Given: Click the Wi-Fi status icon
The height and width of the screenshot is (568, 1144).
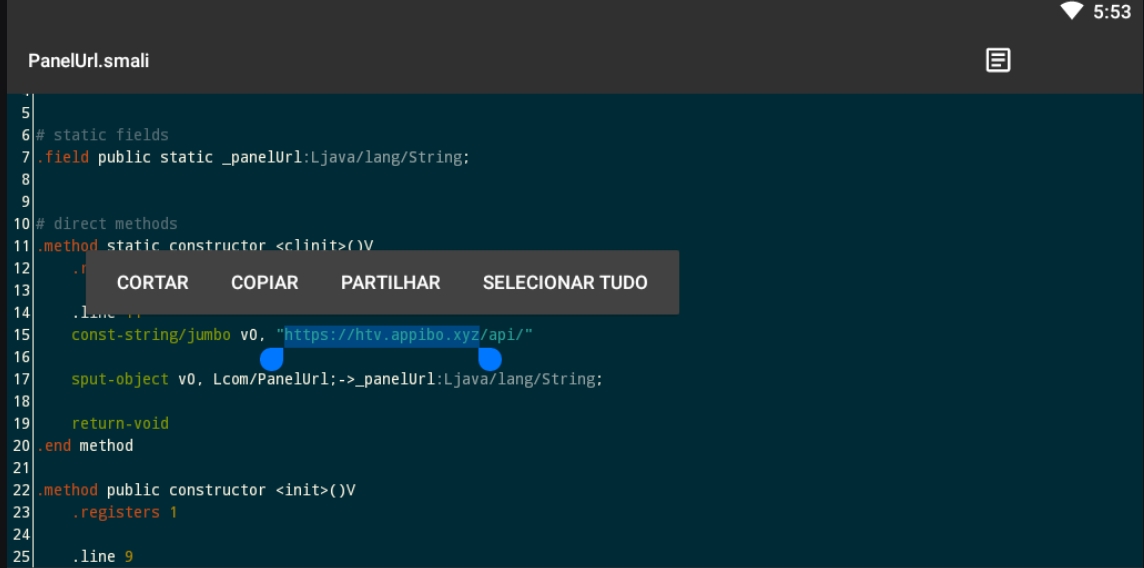Looking at the screenshot, I should tap(1072, 12).
